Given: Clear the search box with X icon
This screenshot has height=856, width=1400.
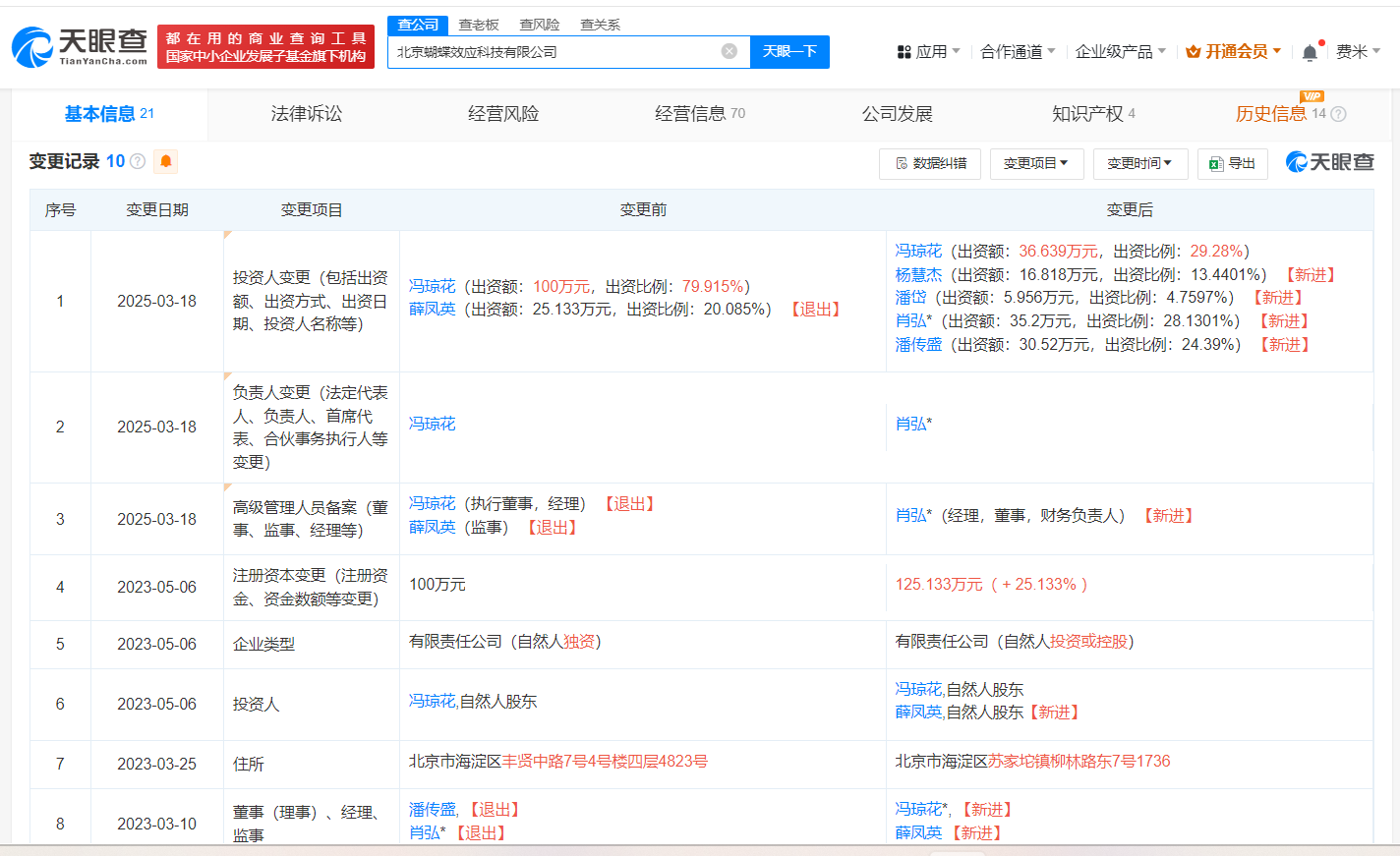Looking at the screenshot, I should click(x=729, y=51).
